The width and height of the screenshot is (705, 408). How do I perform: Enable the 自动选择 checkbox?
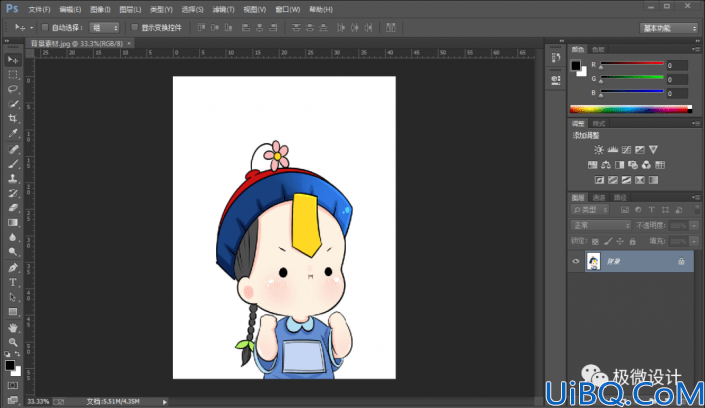45,27
